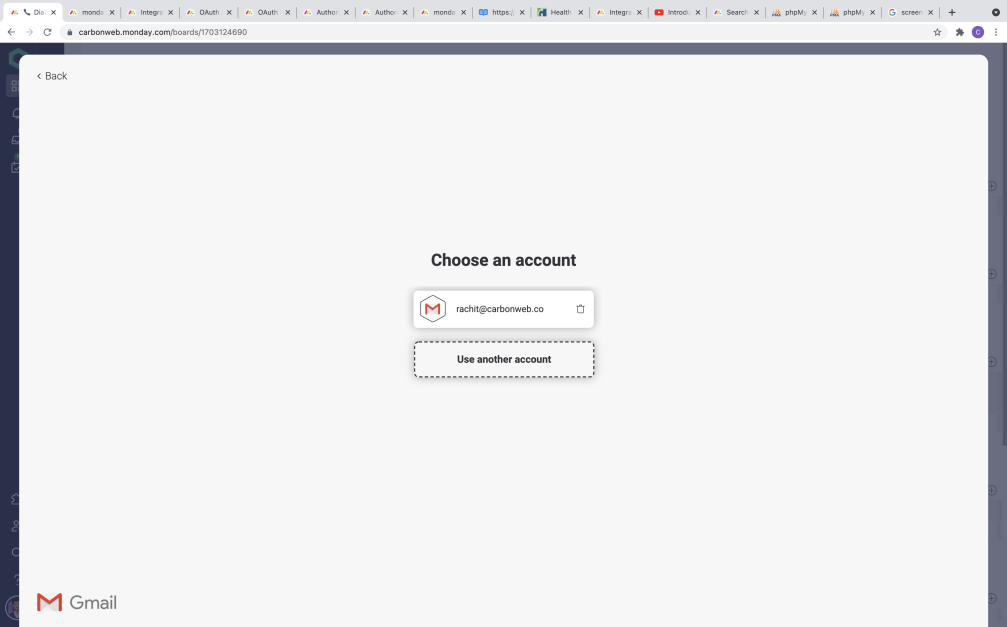The image size is (1007, 627).
Task: Go Back from the account chooser
Action: tap(51, 76)
